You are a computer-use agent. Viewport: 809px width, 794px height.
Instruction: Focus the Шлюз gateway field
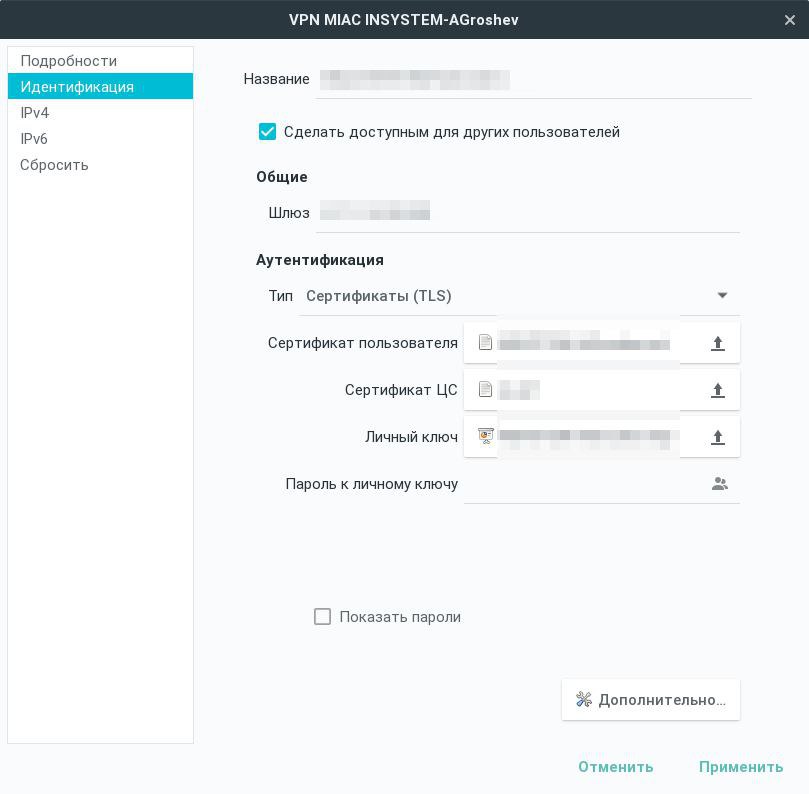click(x=528, y=214)
